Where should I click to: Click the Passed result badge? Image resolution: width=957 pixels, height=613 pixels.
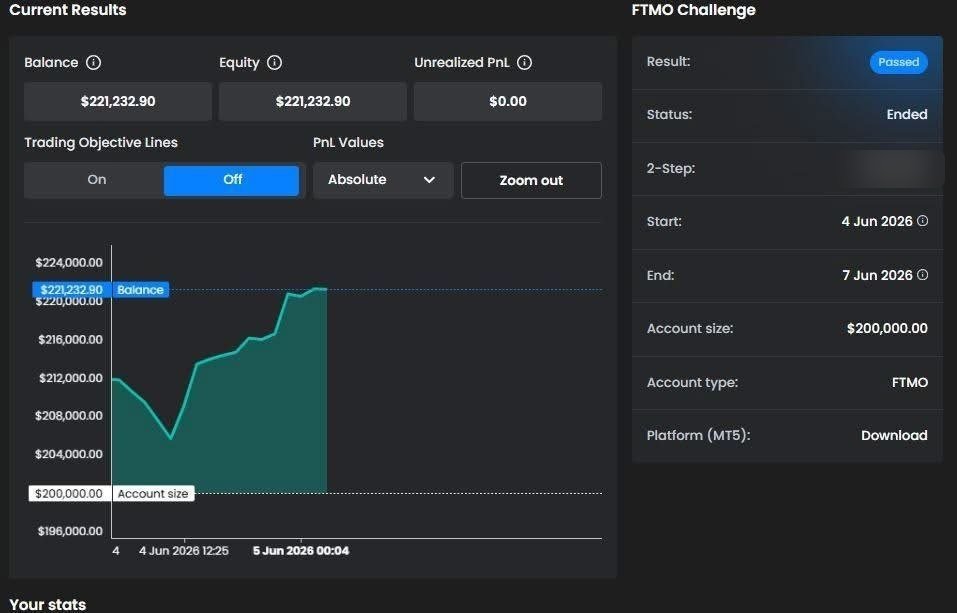[898, 62]
